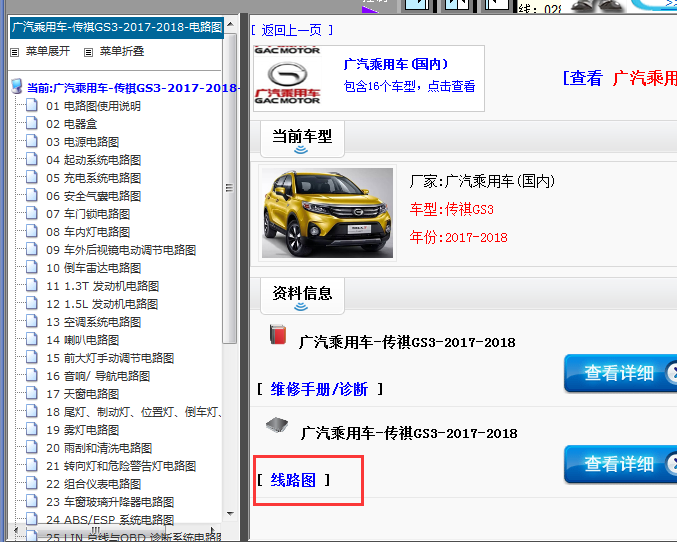Click the 厂家:广汽乘用车(国内) text
The height and width of the screenshot is (542, 677).
point(482,181)
